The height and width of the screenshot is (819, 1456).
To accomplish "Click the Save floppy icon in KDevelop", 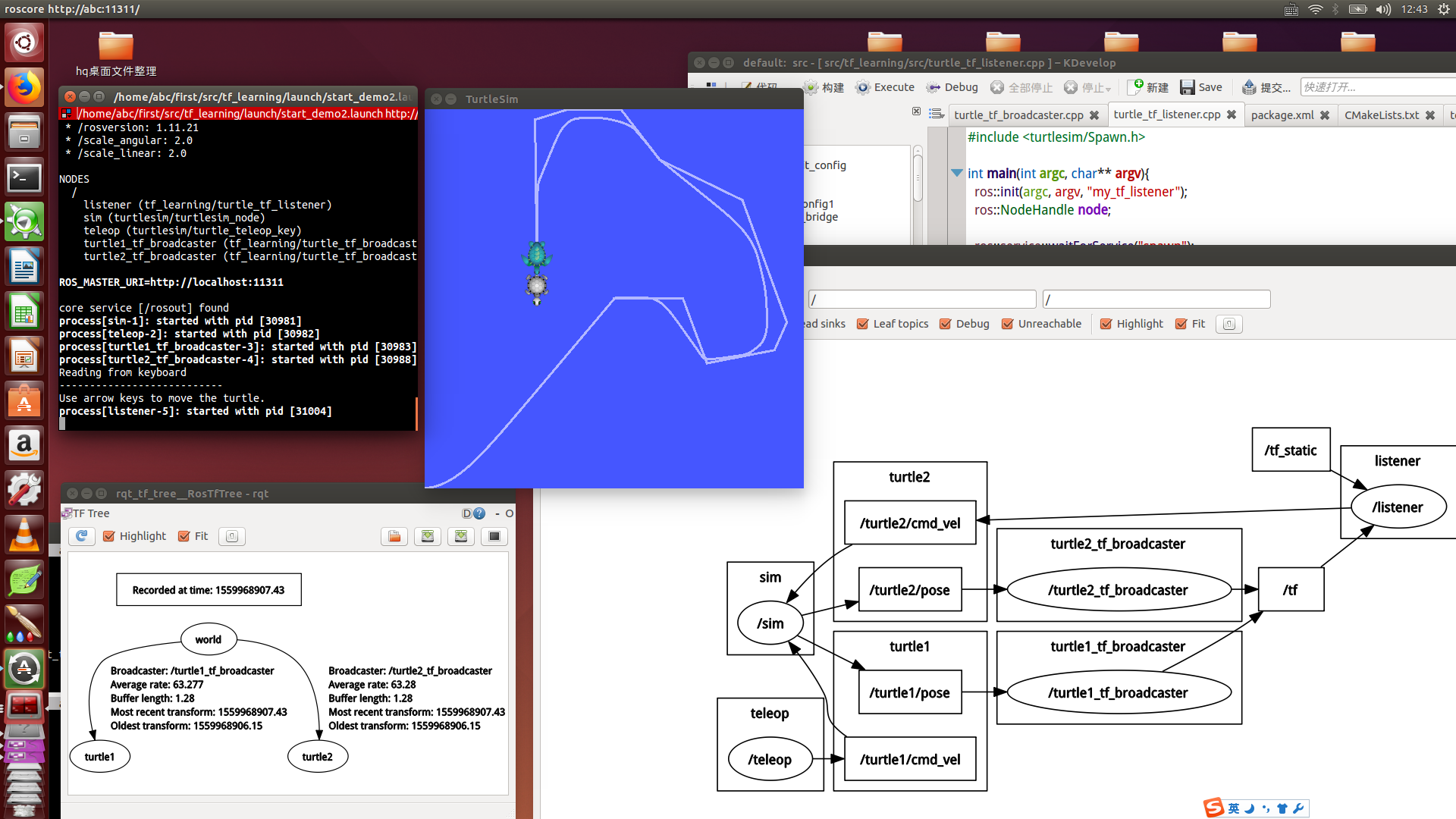I will (x=1188, y=87).
